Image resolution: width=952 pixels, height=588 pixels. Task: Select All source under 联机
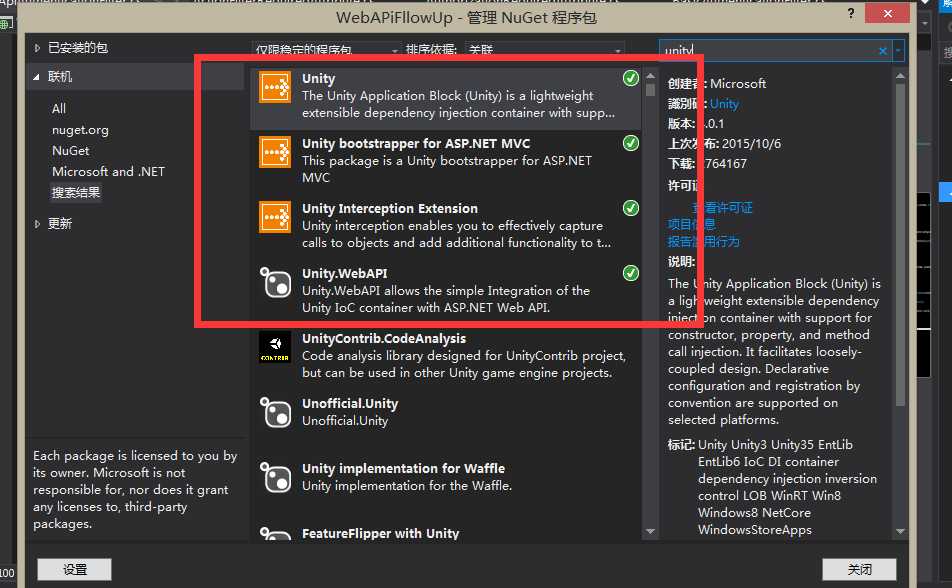click(x=59, y=109)
